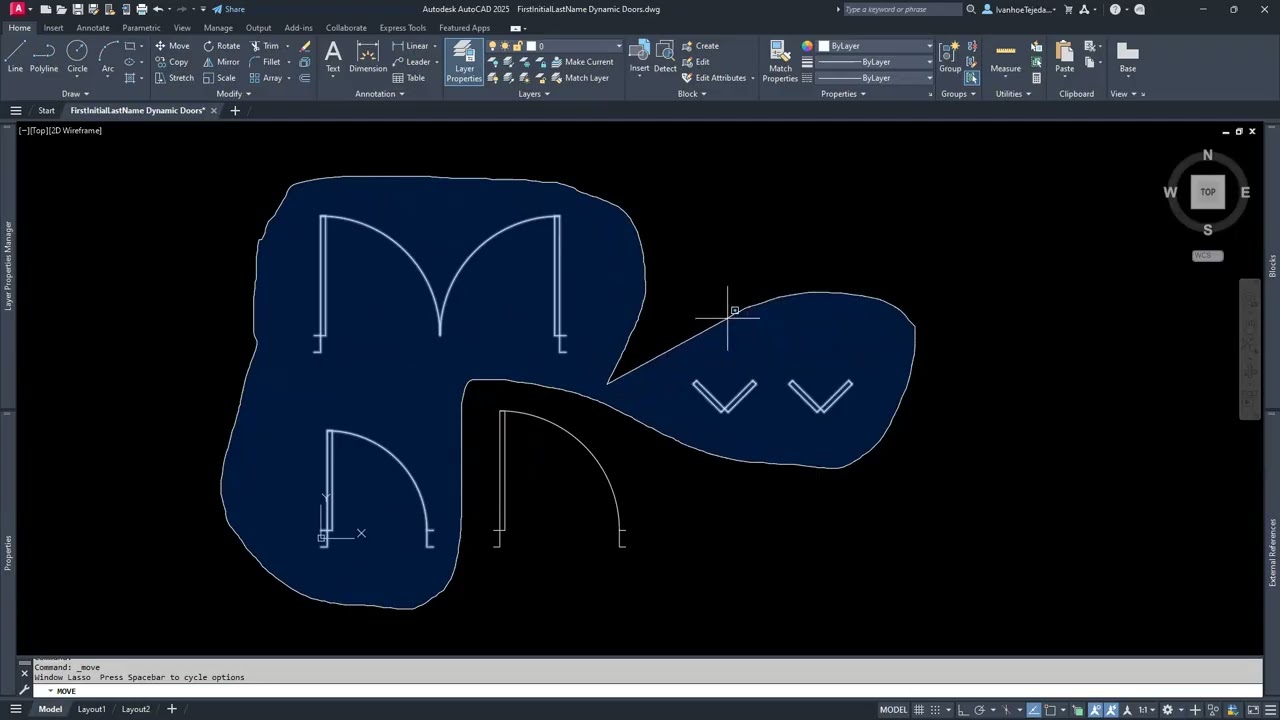Click Create block button
This screenshot has height=720, width=1280.
click(699, 46)
